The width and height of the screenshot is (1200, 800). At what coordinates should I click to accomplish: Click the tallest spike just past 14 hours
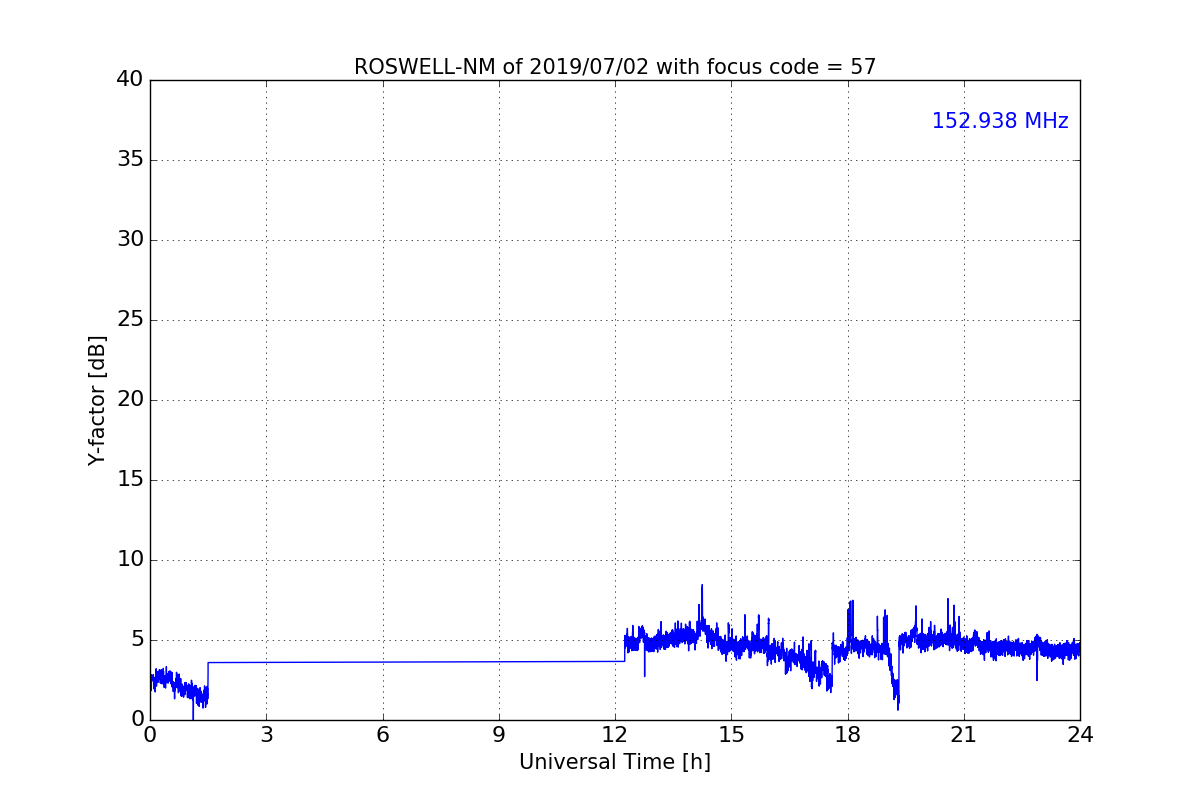(702, 605)
